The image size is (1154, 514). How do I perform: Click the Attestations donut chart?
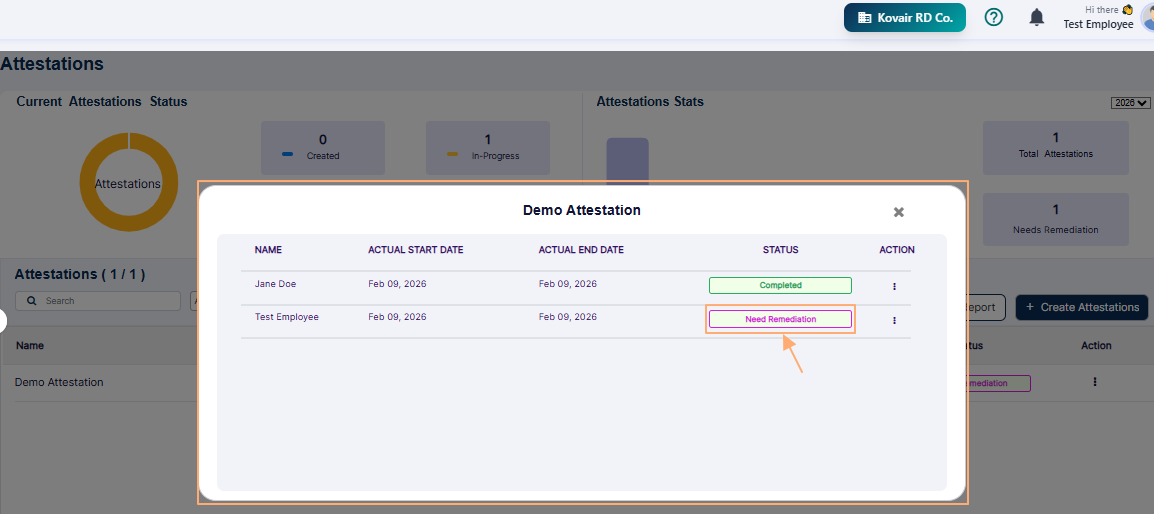[x=129, y=183]
